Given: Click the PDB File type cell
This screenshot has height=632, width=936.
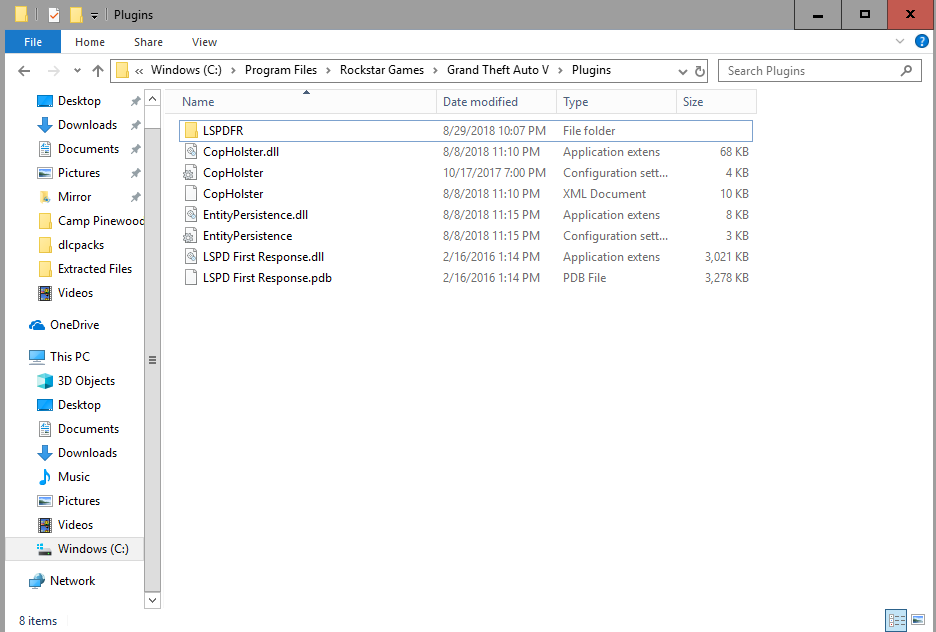Looking at the screenshot, I should tap(584, 278).
